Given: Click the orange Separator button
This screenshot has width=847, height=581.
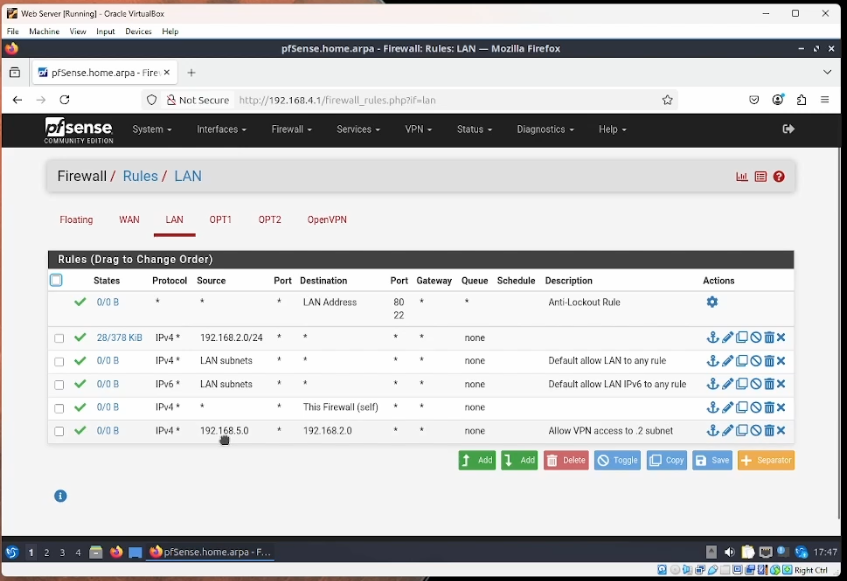Looking at the screenshot, I should [x=766, y=461].
